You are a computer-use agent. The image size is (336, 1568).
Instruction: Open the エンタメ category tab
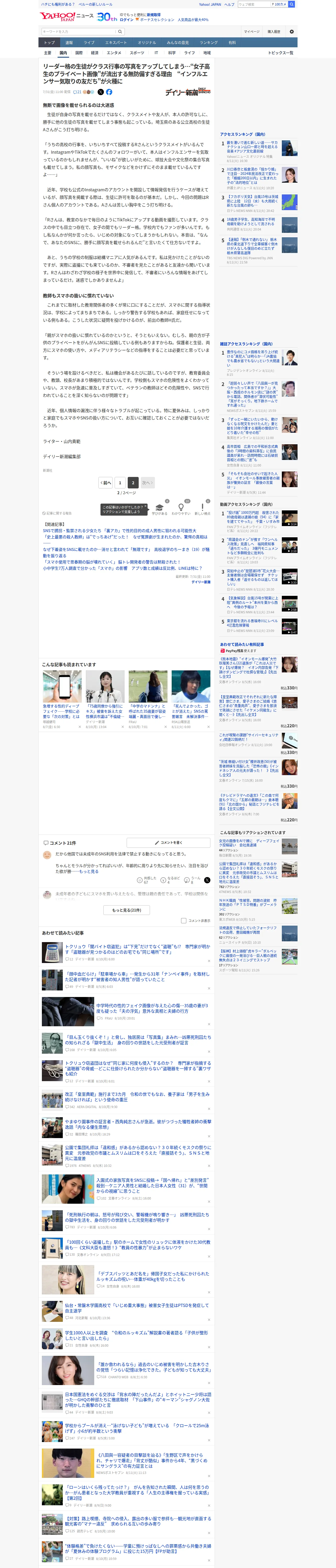point(113,53)
